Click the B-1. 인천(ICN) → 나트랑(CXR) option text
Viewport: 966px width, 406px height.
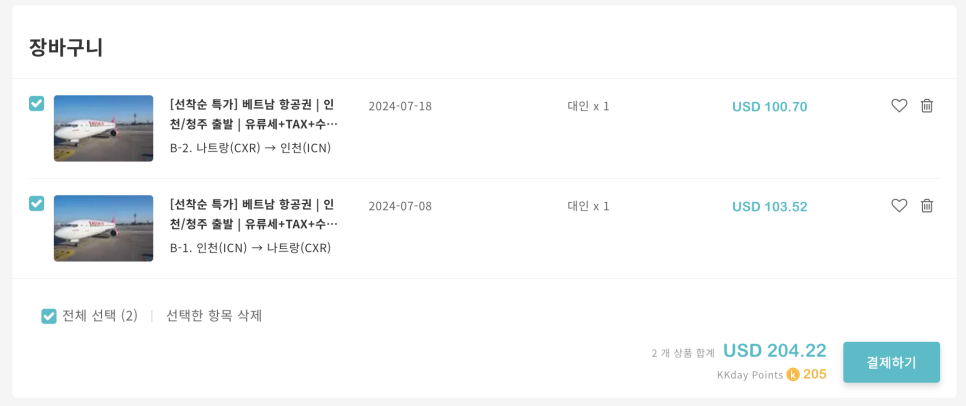[x=250, y=248]
